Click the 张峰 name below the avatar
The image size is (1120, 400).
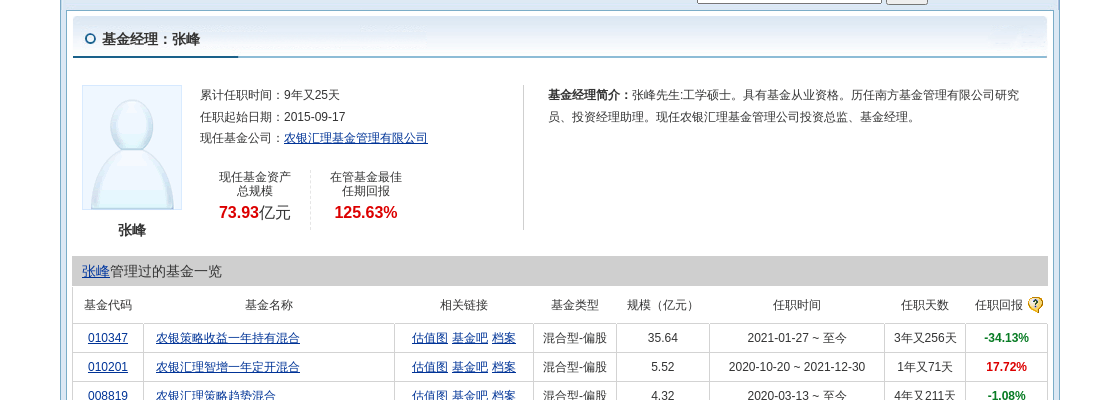click(132, 230)
